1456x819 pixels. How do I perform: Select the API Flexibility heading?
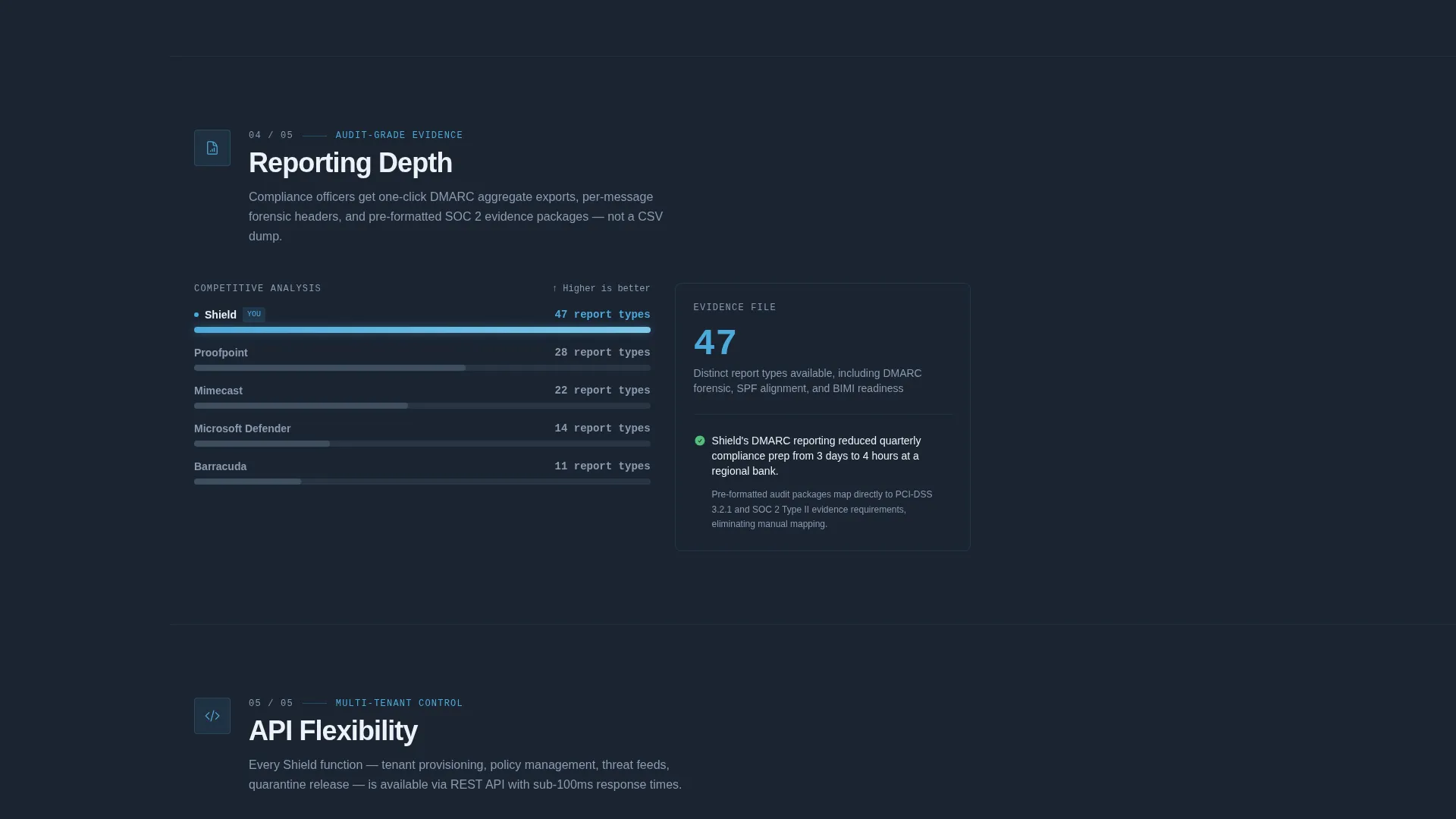click(x=333, y=731)
